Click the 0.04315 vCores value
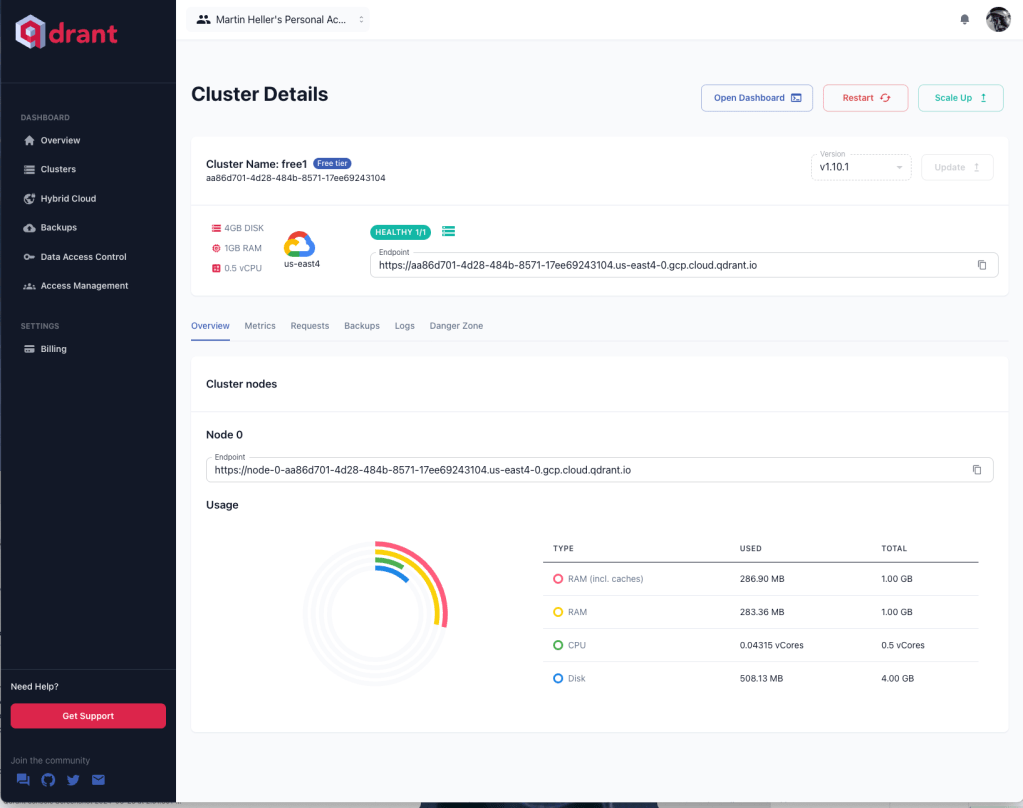The height and width of the screenshot is (808, 1023). click(772, 645)
